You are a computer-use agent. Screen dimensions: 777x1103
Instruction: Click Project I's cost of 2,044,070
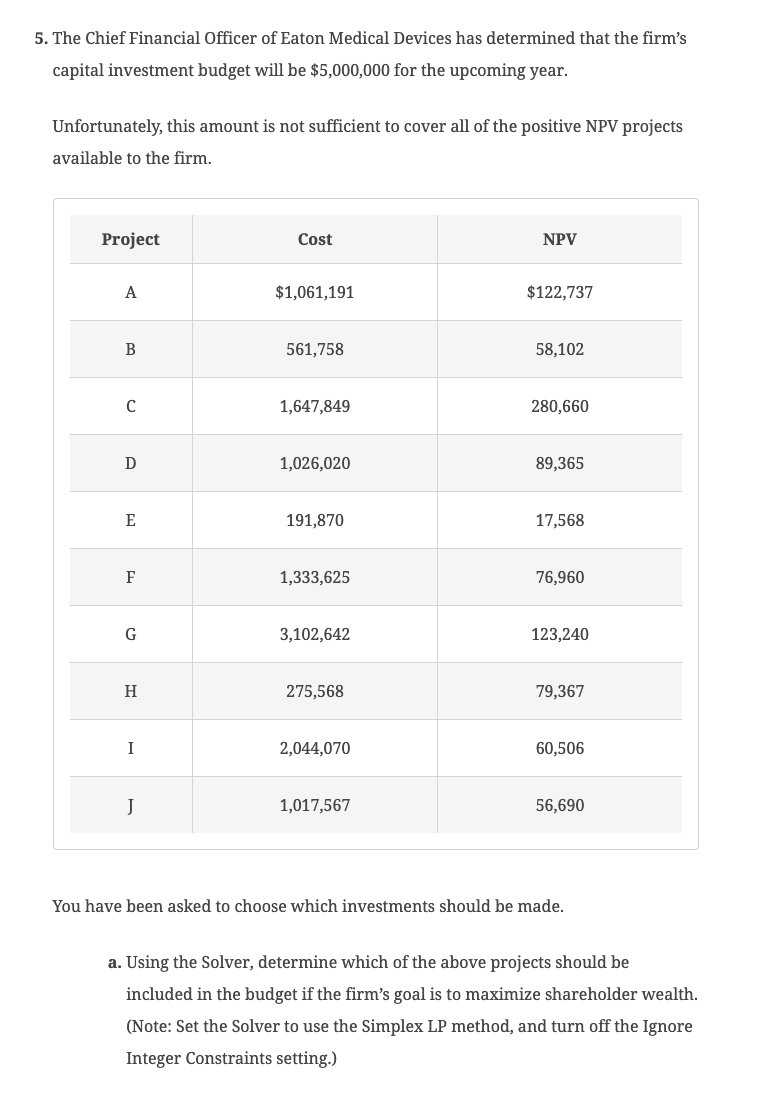point(315,748)
